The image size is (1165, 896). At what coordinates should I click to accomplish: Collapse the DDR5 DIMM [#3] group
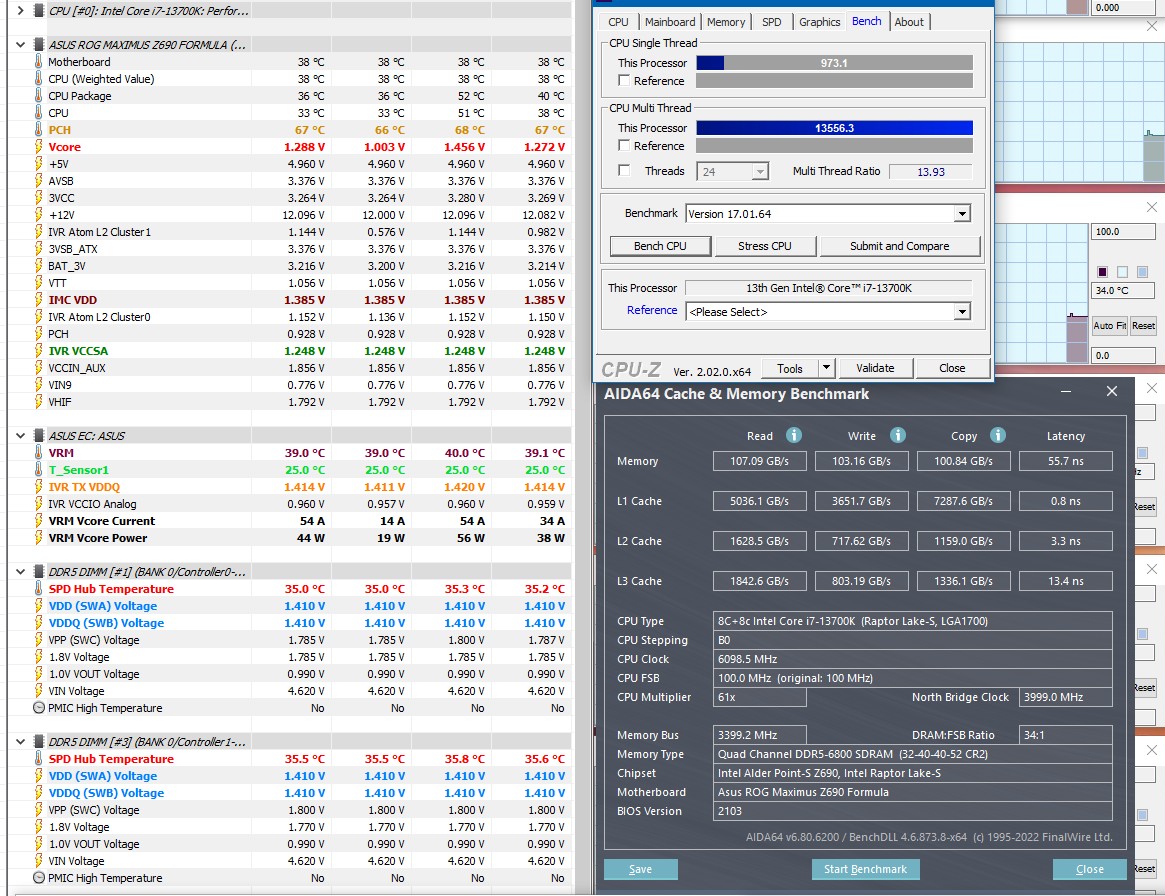click(20, 741)
